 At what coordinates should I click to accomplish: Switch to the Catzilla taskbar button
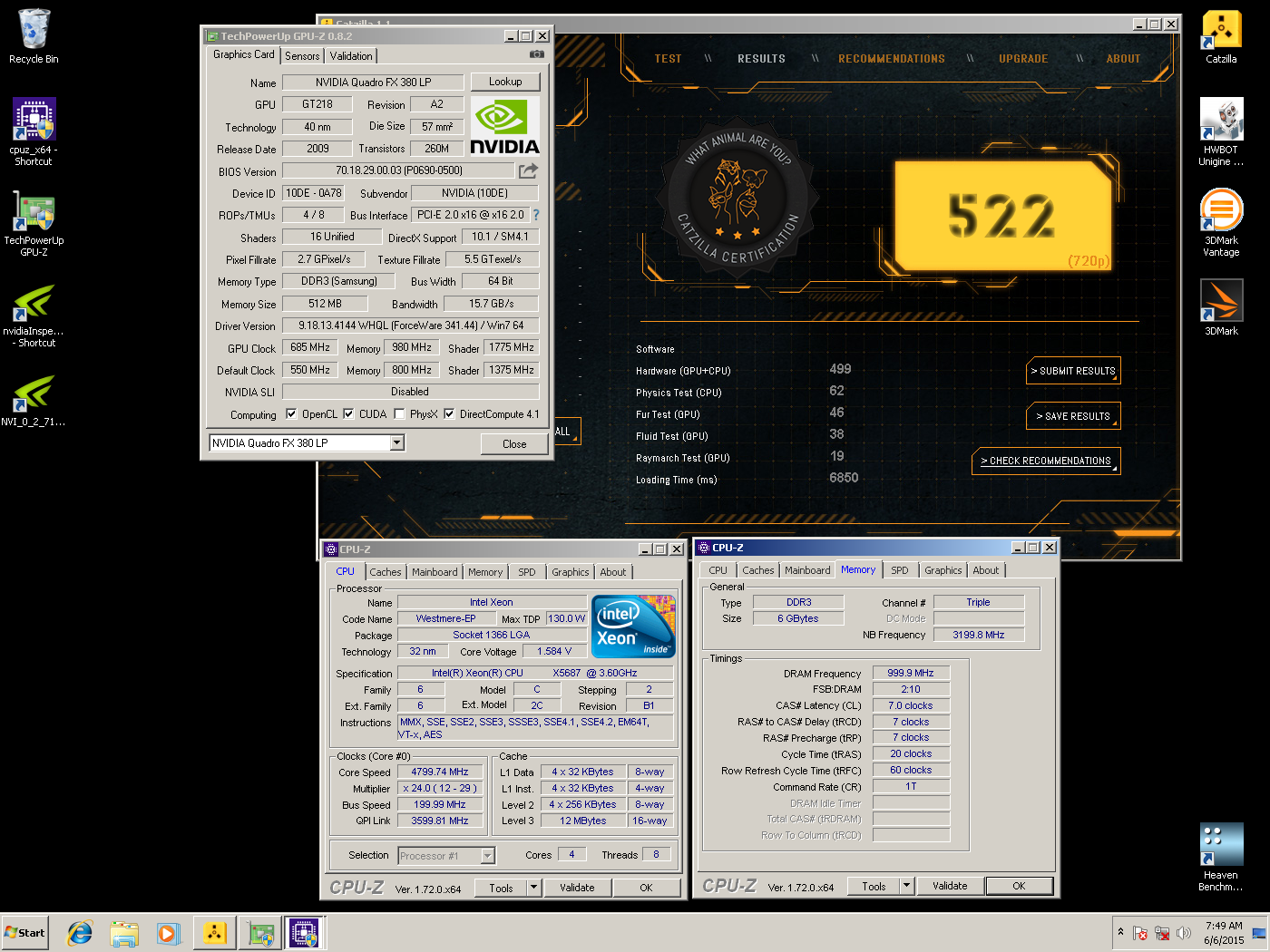(215, 933)
